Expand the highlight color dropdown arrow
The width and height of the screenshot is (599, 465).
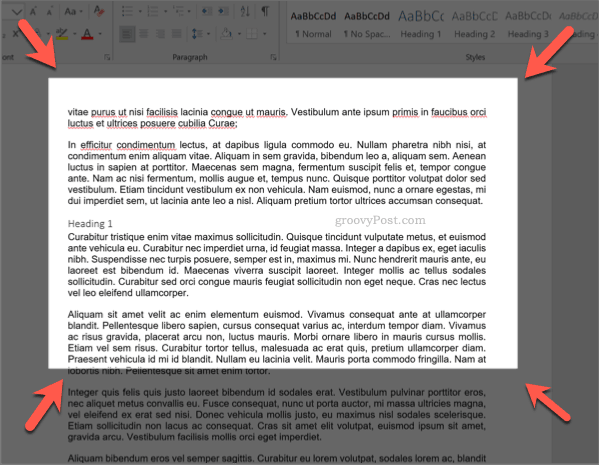click(74, 34)
